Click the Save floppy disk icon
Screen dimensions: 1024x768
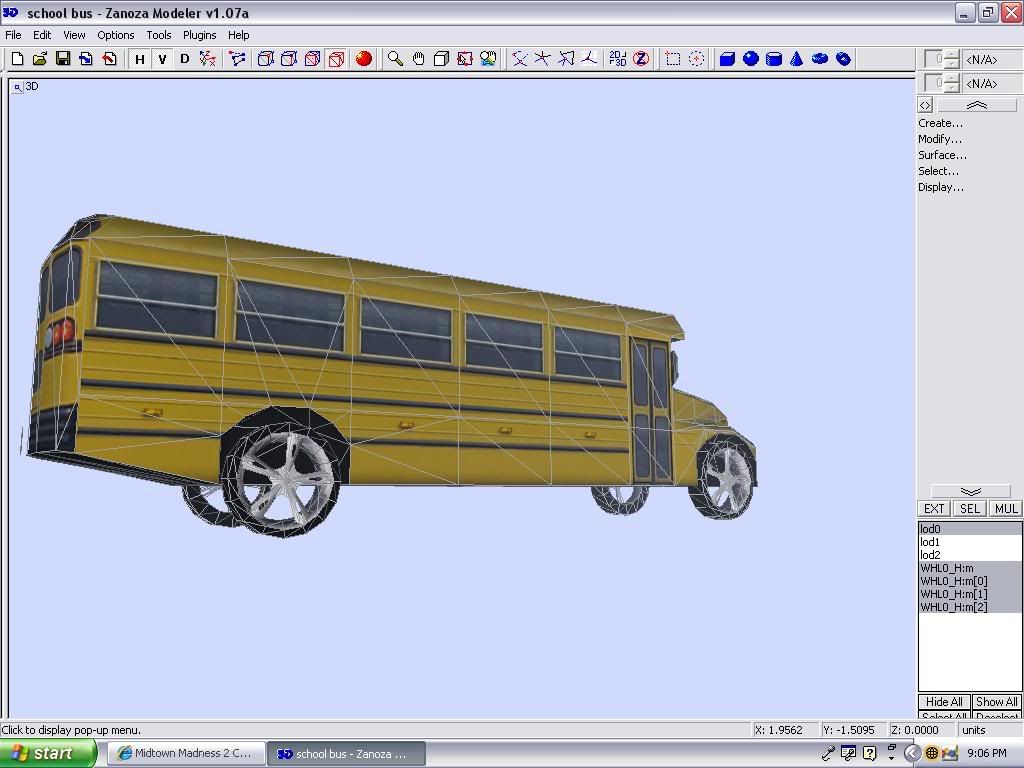point(63,59)
